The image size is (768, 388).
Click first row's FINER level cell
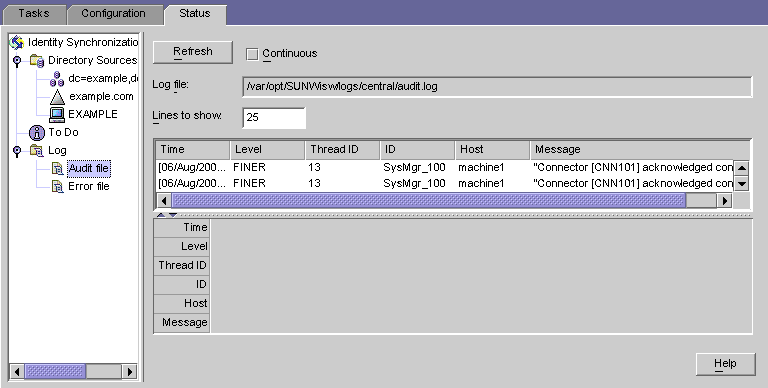(268, 168)
